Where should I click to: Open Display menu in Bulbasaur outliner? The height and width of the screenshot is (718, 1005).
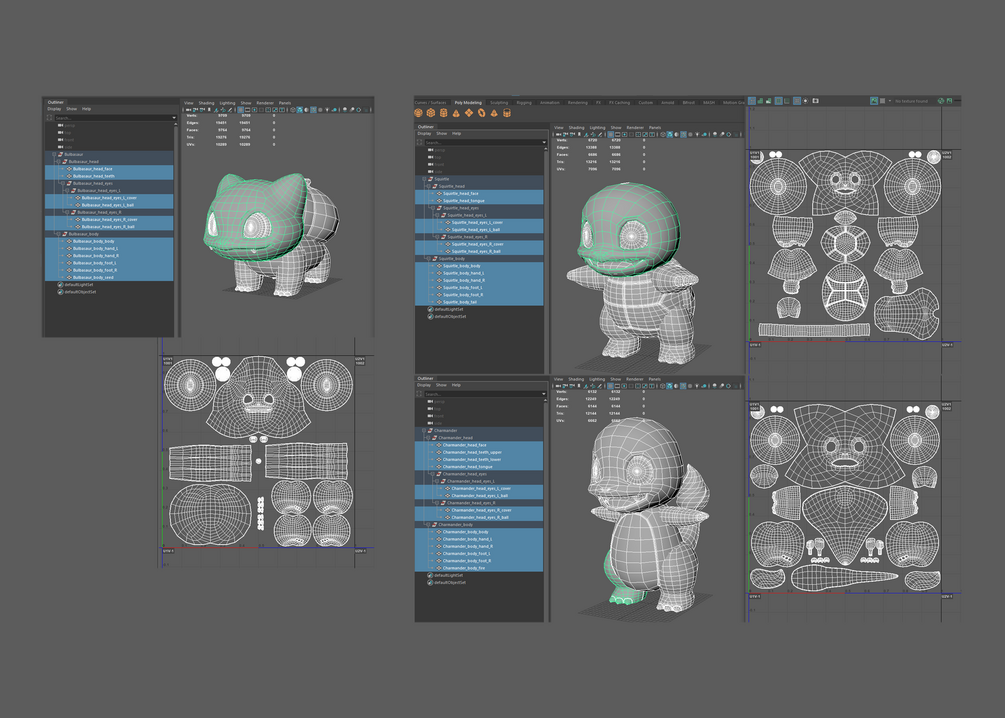(54, 109)
